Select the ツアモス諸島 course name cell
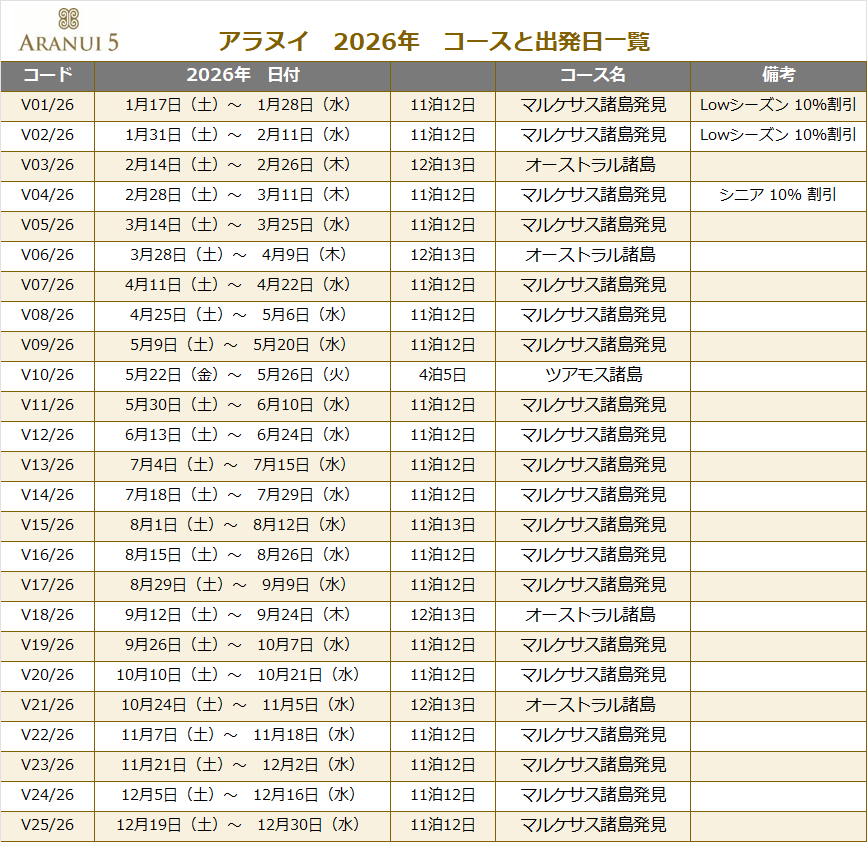Image resolution: width=867 pixels, height=842 pixels. pos(592,375)
